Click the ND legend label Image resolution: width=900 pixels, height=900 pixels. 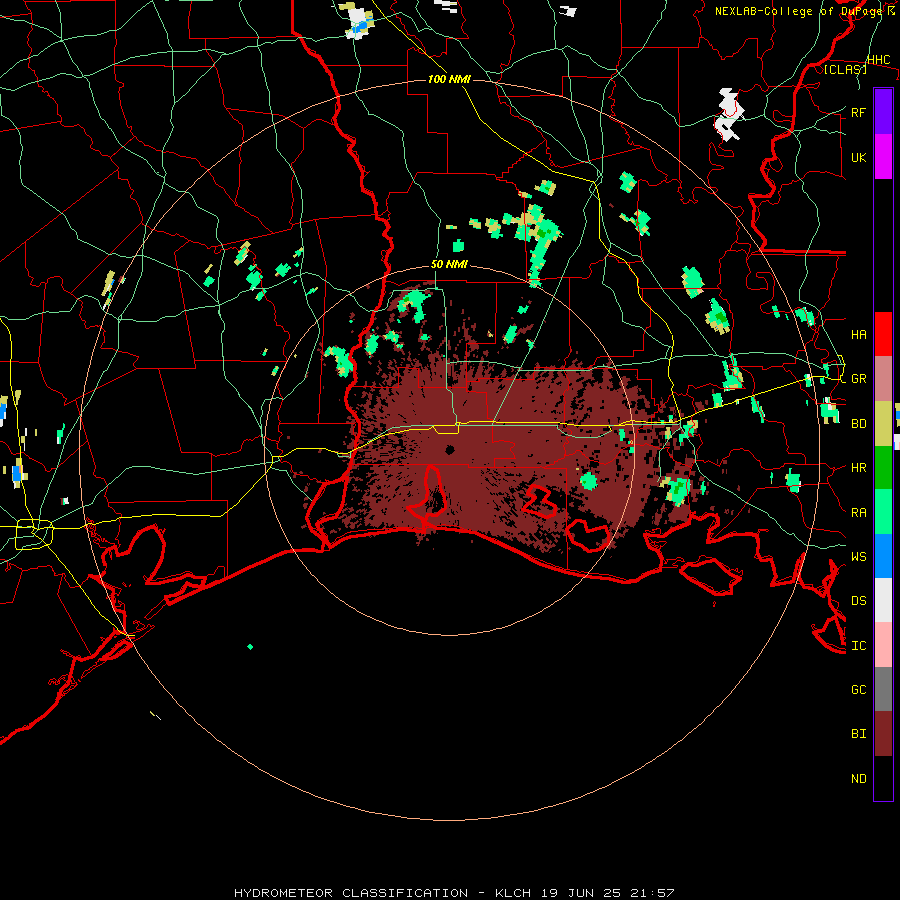click(858, 779)
